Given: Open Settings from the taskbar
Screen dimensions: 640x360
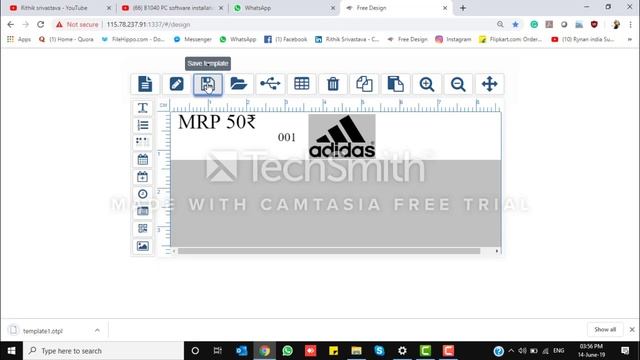Looking at the screenshot, I should (402, 351).
